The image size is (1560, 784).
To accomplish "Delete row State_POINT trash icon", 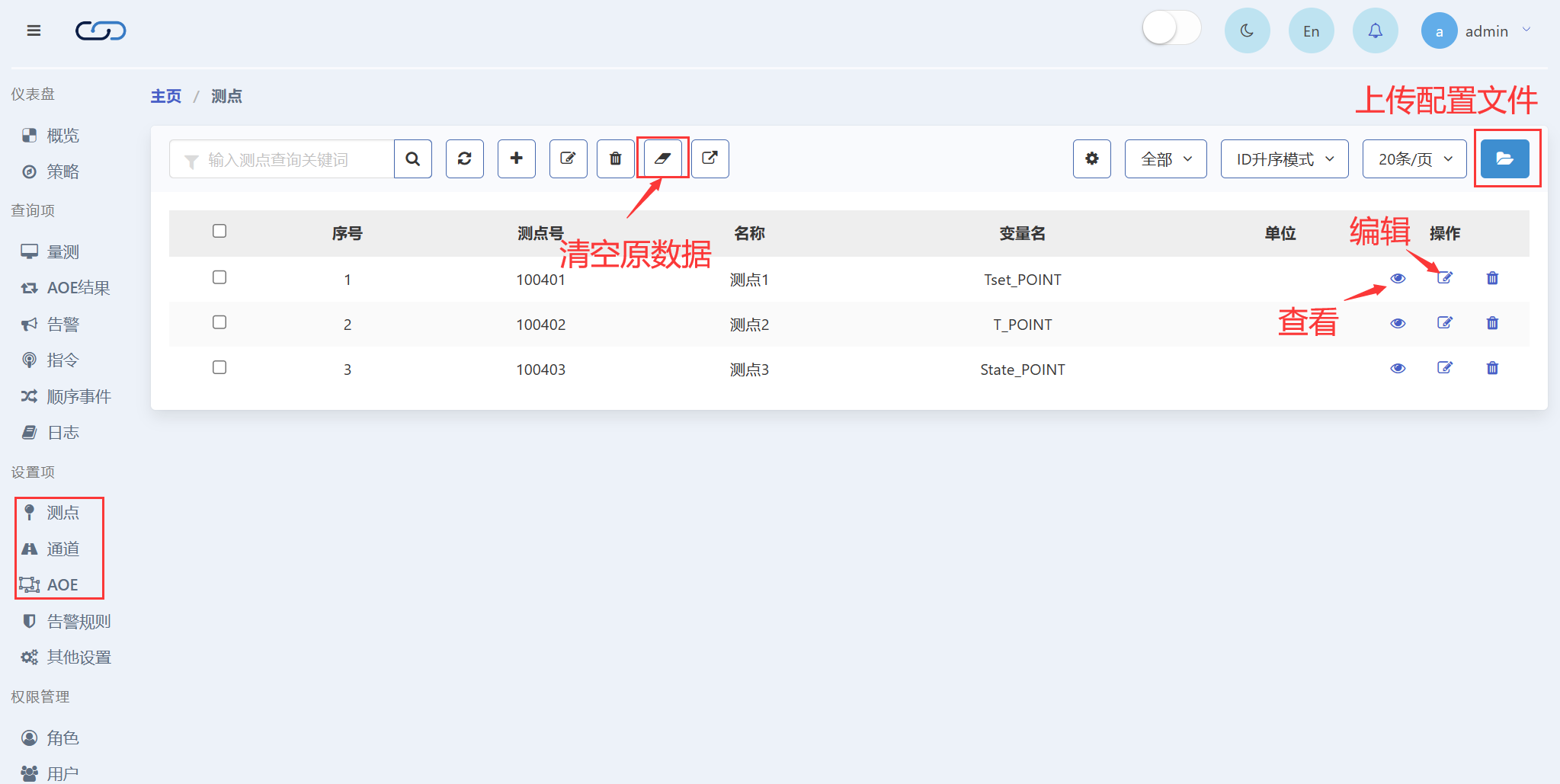I will click(x=1492, y=368).
